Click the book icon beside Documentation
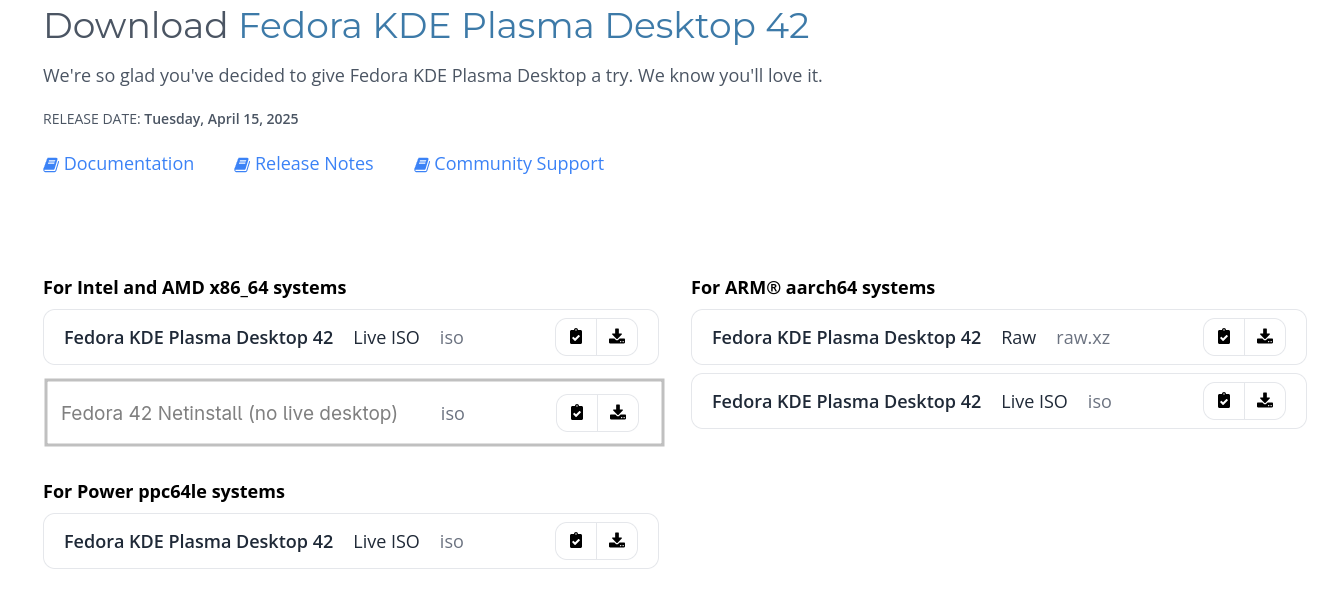The image size is (1333, 612). [51, 165]
